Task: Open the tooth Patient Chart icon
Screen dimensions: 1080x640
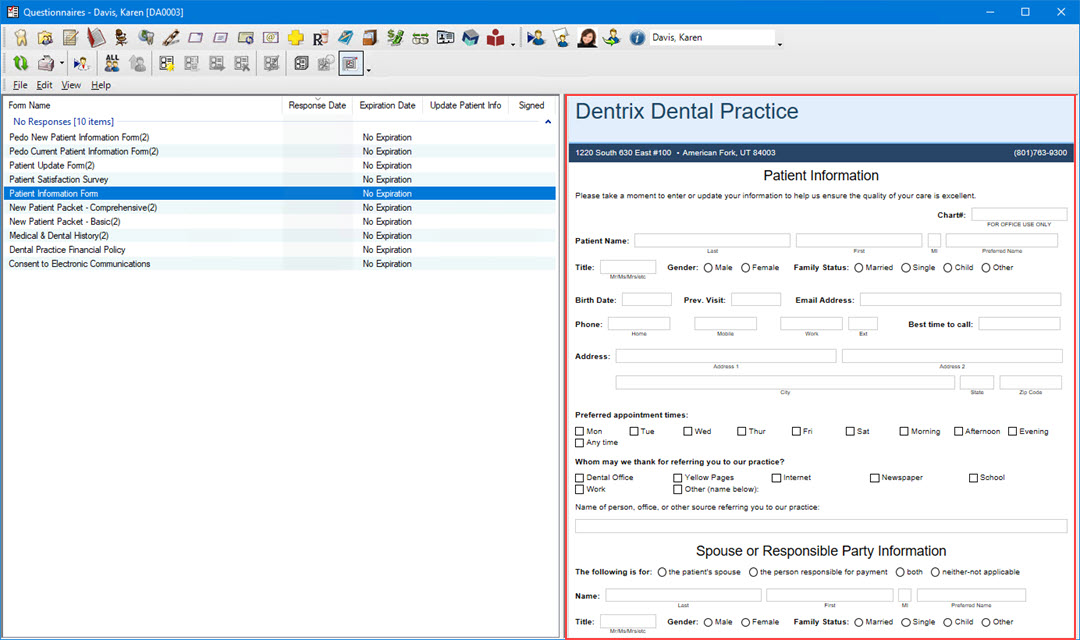Action: pos(20,38)
